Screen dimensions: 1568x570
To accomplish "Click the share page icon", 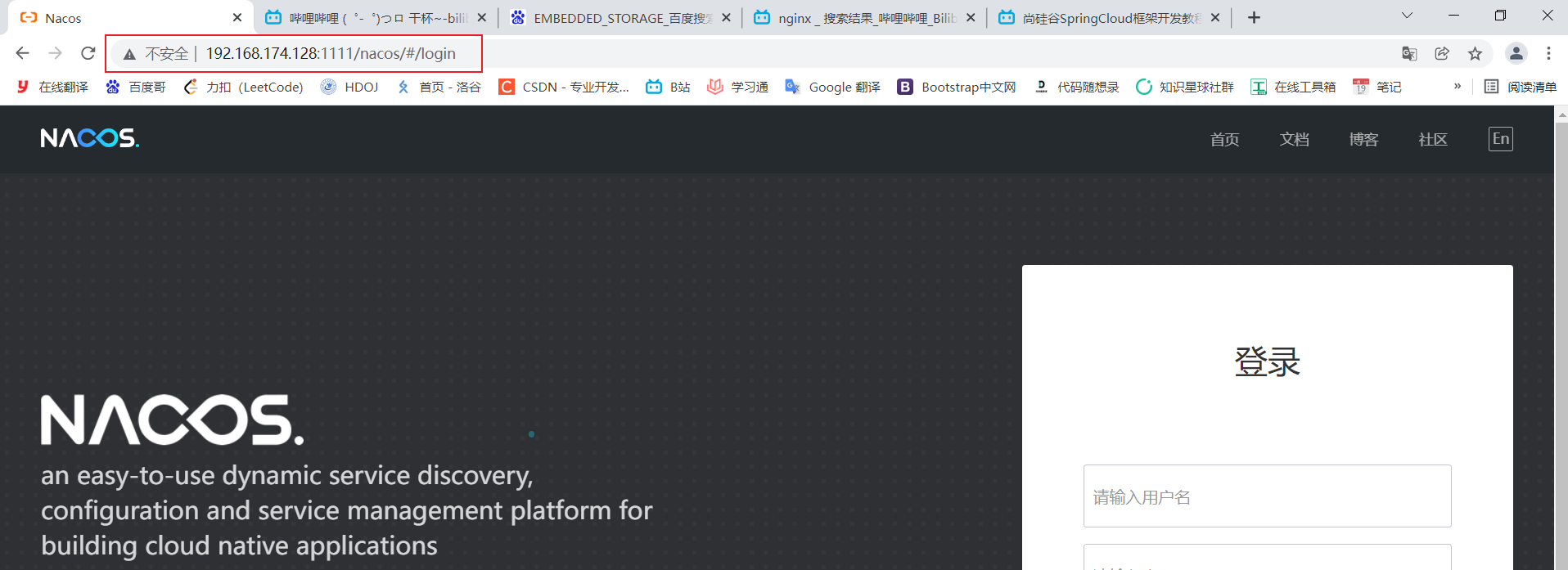I will (1442, 53).
